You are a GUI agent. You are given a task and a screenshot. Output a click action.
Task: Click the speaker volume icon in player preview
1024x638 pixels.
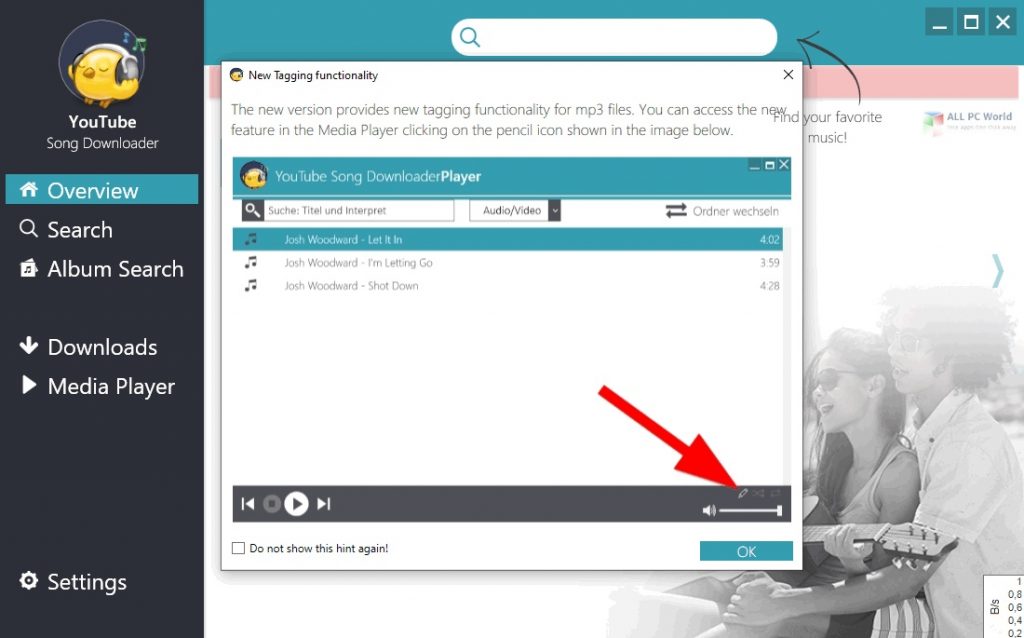[x=709, y=510]
